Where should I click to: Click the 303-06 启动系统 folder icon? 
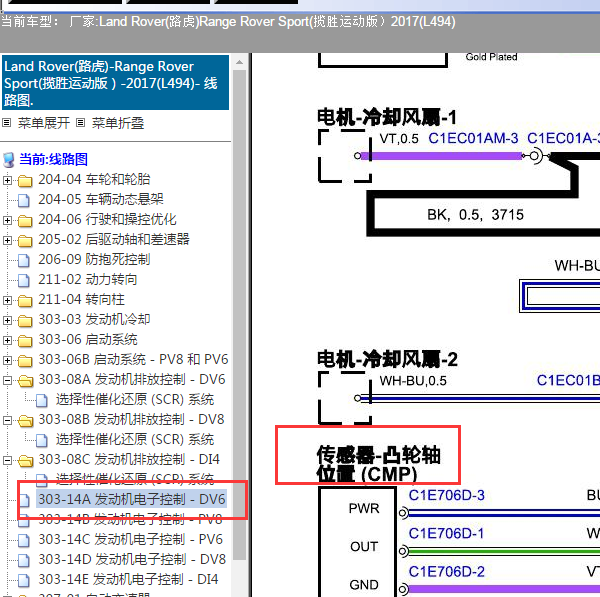(x=25, y=340)
